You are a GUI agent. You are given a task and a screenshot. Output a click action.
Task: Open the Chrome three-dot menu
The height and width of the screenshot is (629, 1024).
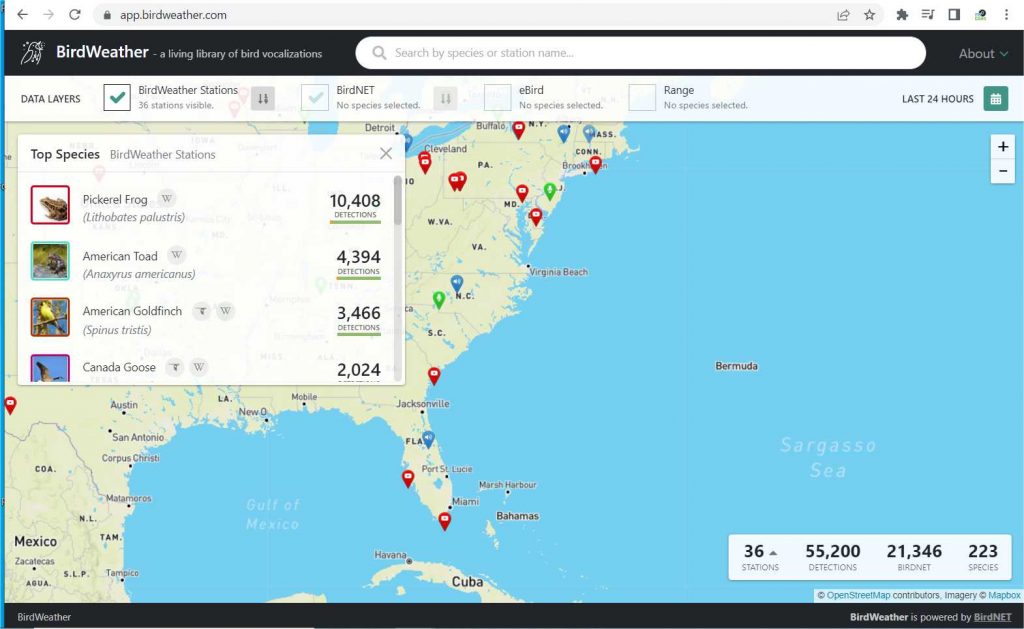point(1006,14)
